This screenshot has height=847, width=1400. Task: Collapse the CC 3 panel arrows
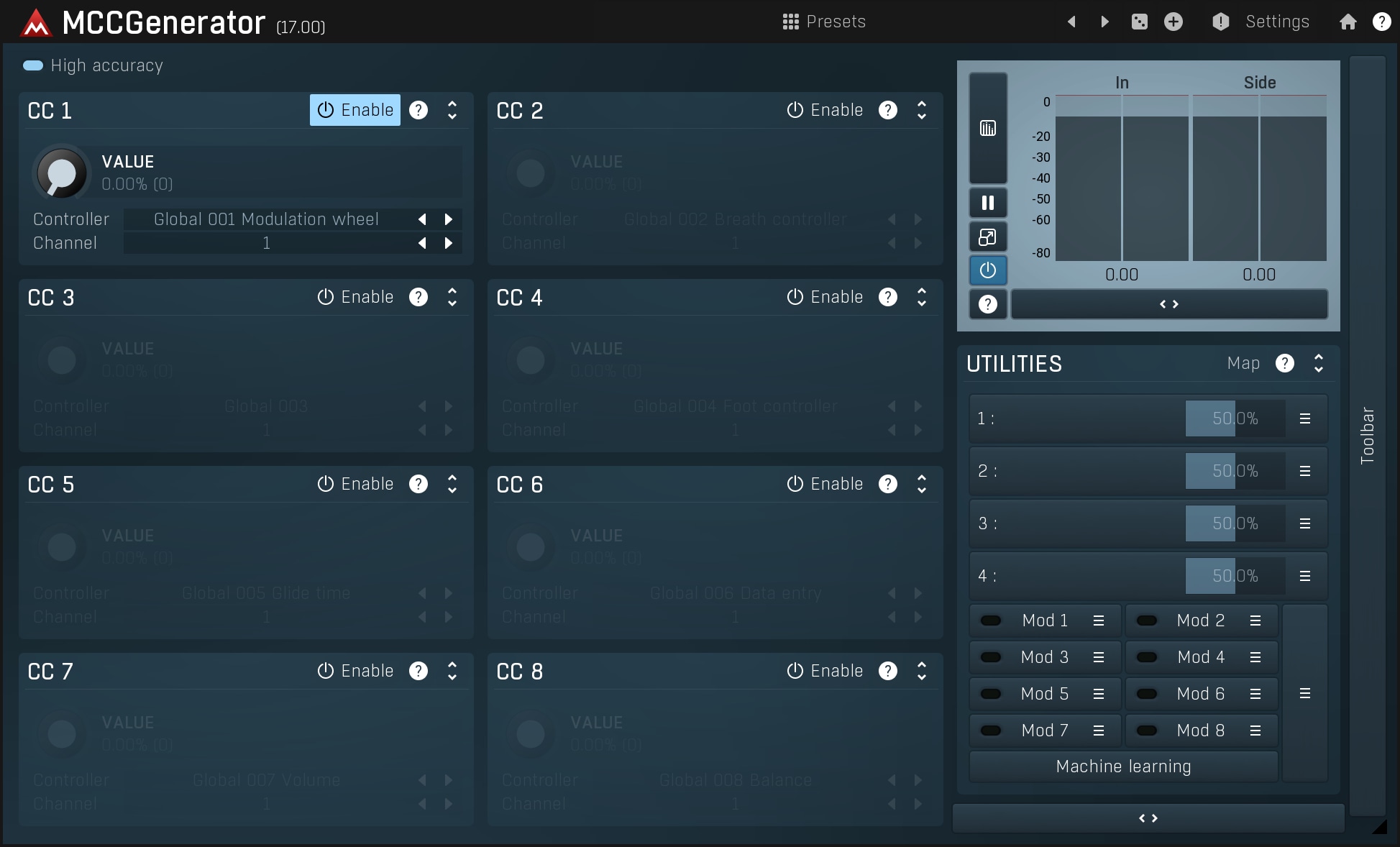pos(452,297)
